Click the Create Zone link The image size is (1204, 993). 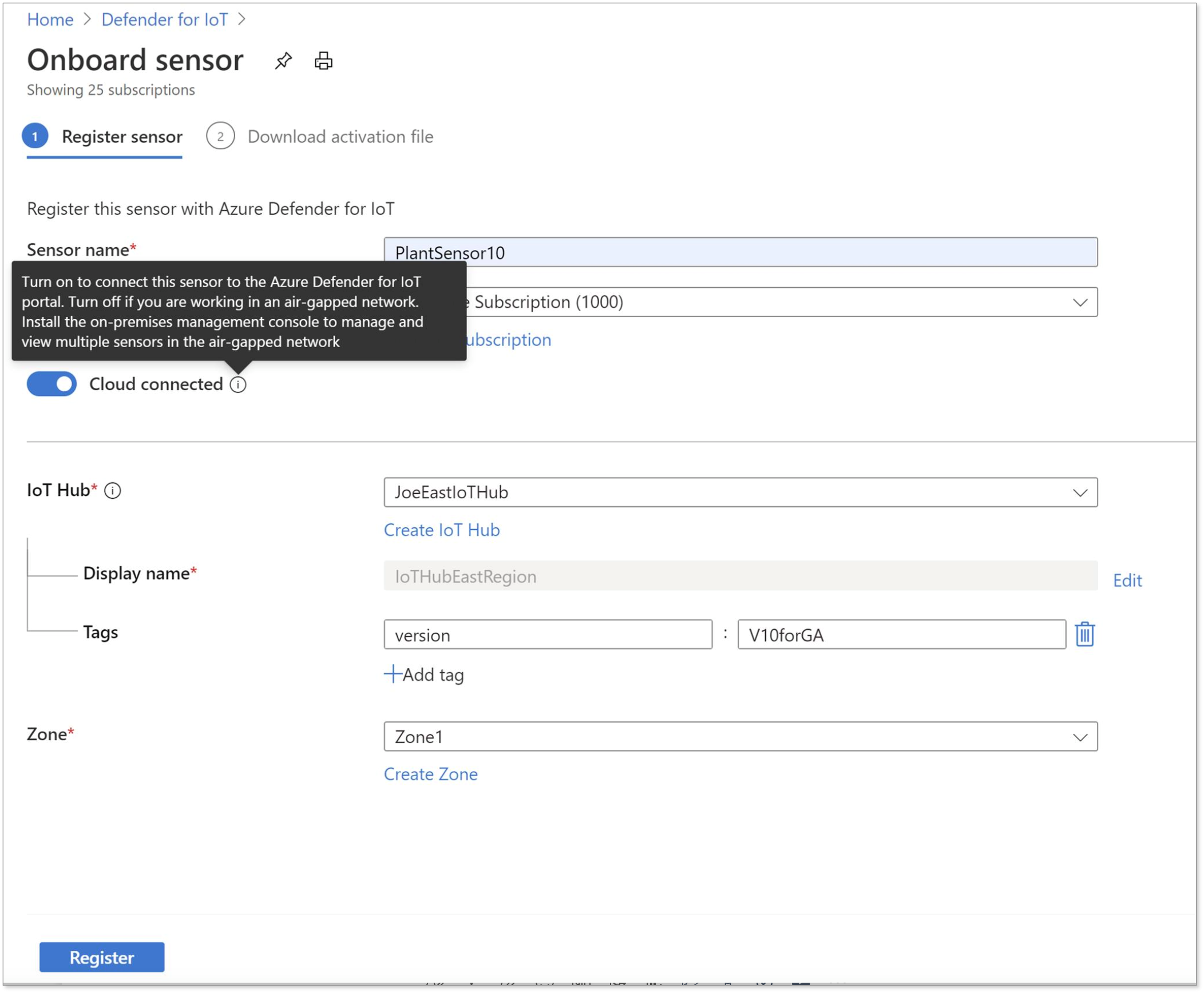click(x=431, y=774)
